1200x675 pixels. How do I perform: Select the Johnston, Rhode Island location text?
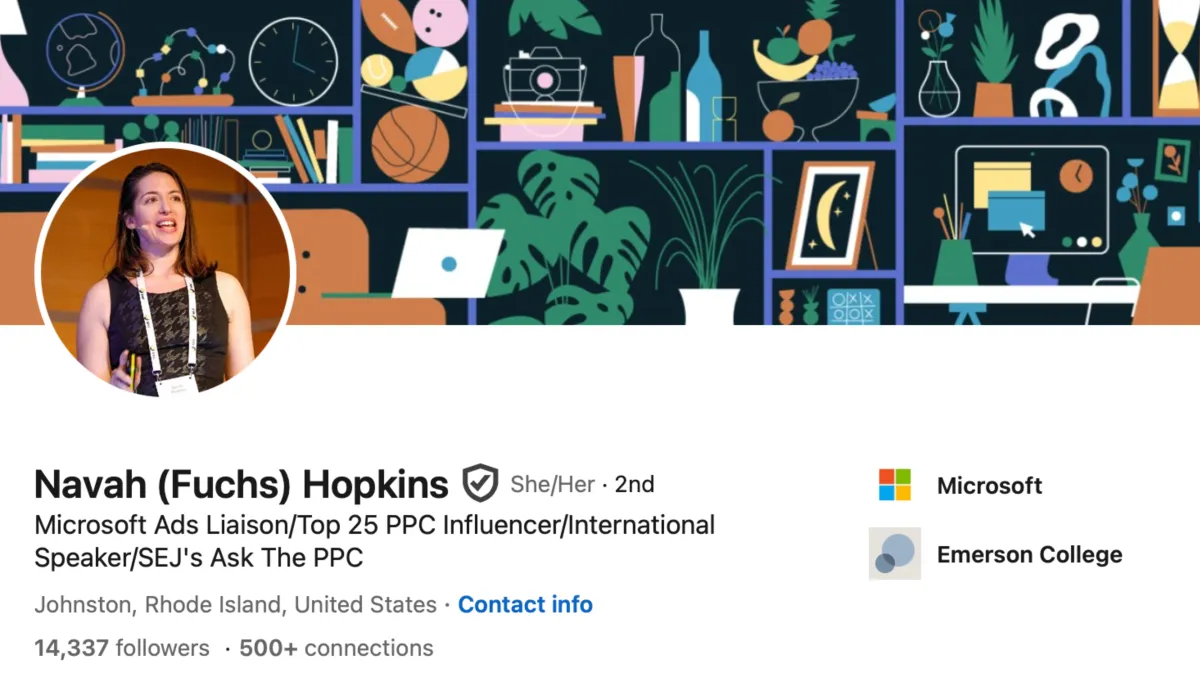[x=235, y=604]
